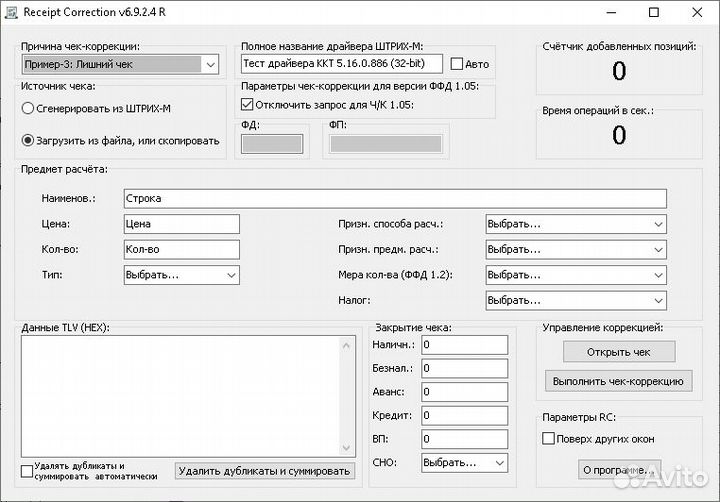Screen dimensions: 720x502
Task: Click the Наличн. amount field
Action: (x=465, y=345)
